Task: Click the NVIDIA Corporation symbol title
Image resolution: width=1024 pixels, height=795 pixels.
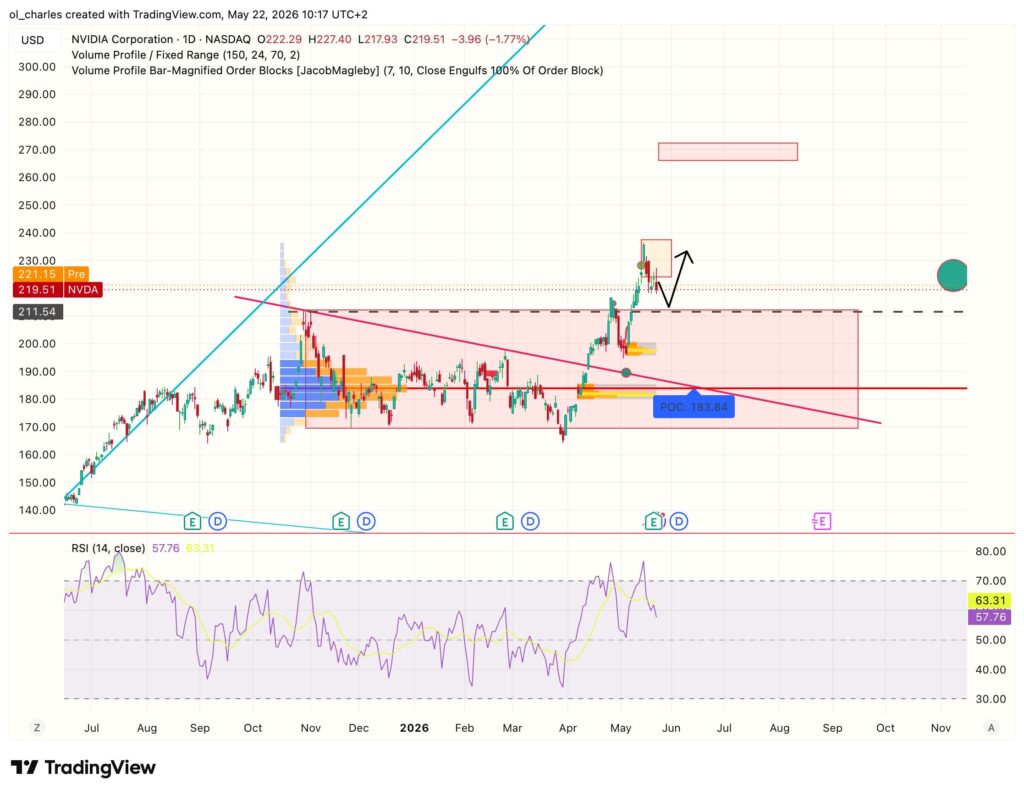Action: pos(122,39)
